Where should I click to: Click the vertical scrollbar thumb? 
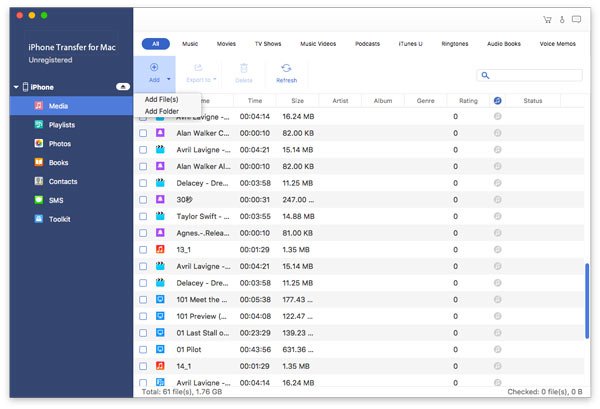587,301
